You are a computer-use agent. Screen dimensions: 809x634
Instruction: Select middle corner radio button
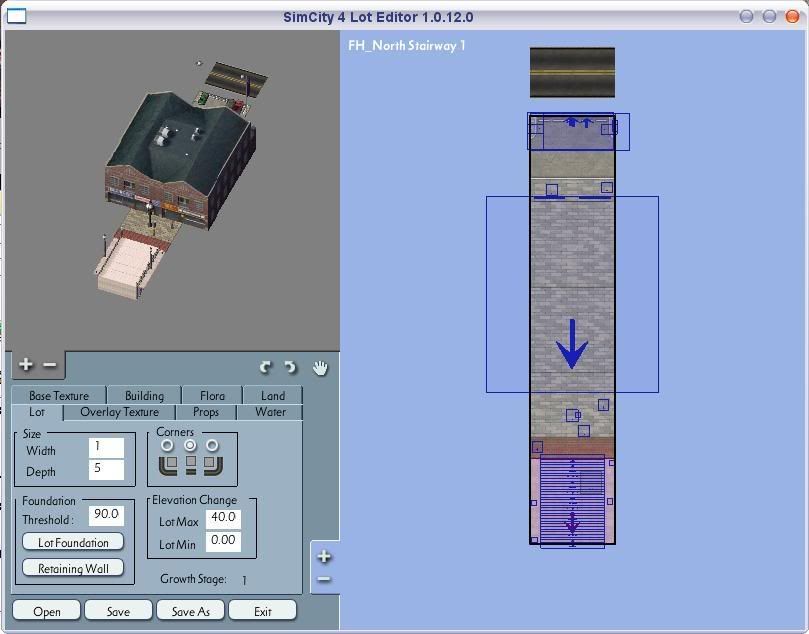(190, 445)
